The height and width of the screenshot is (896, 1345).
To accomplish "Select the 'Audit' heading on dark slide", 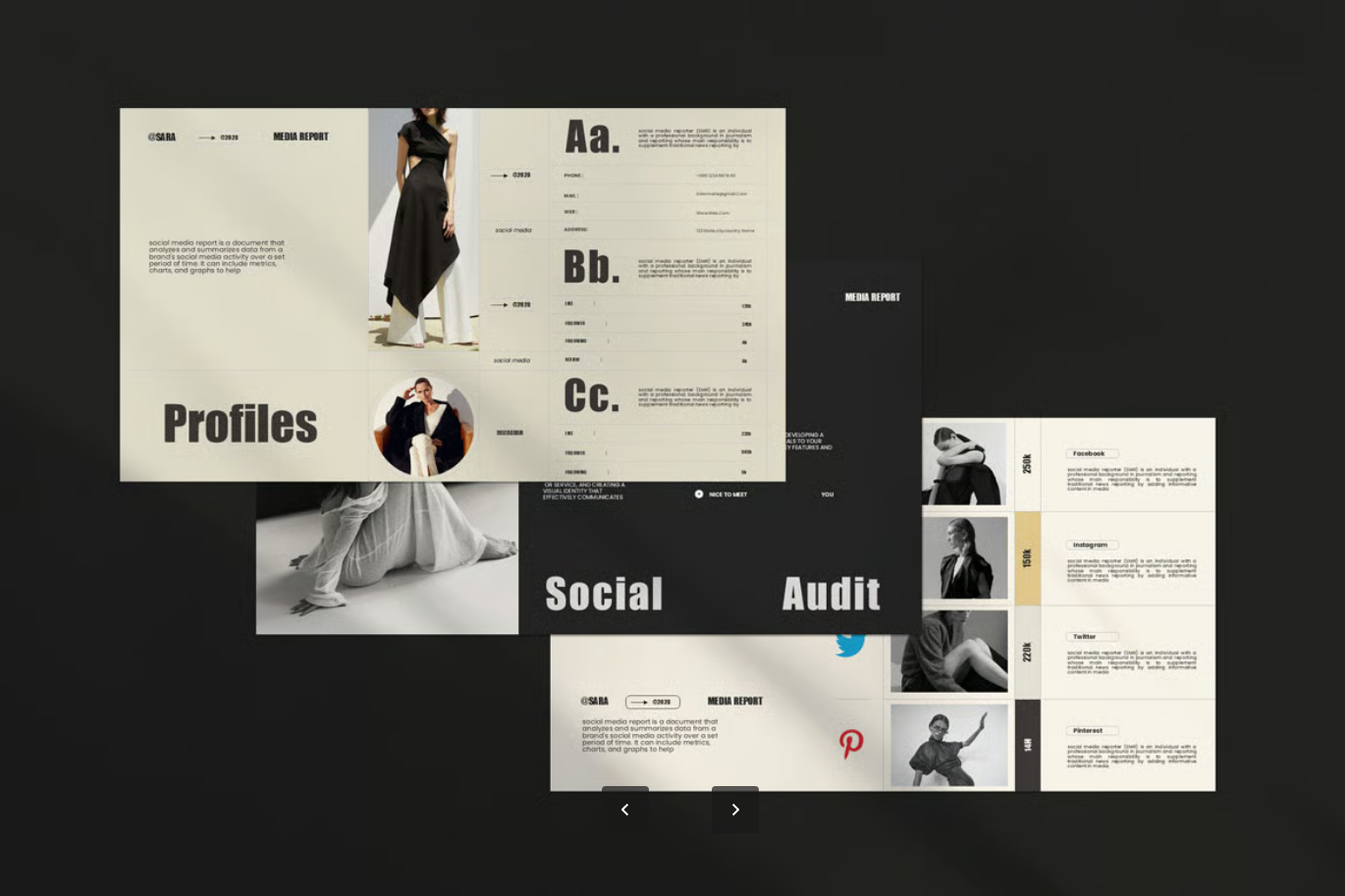I will coord(831,594).
